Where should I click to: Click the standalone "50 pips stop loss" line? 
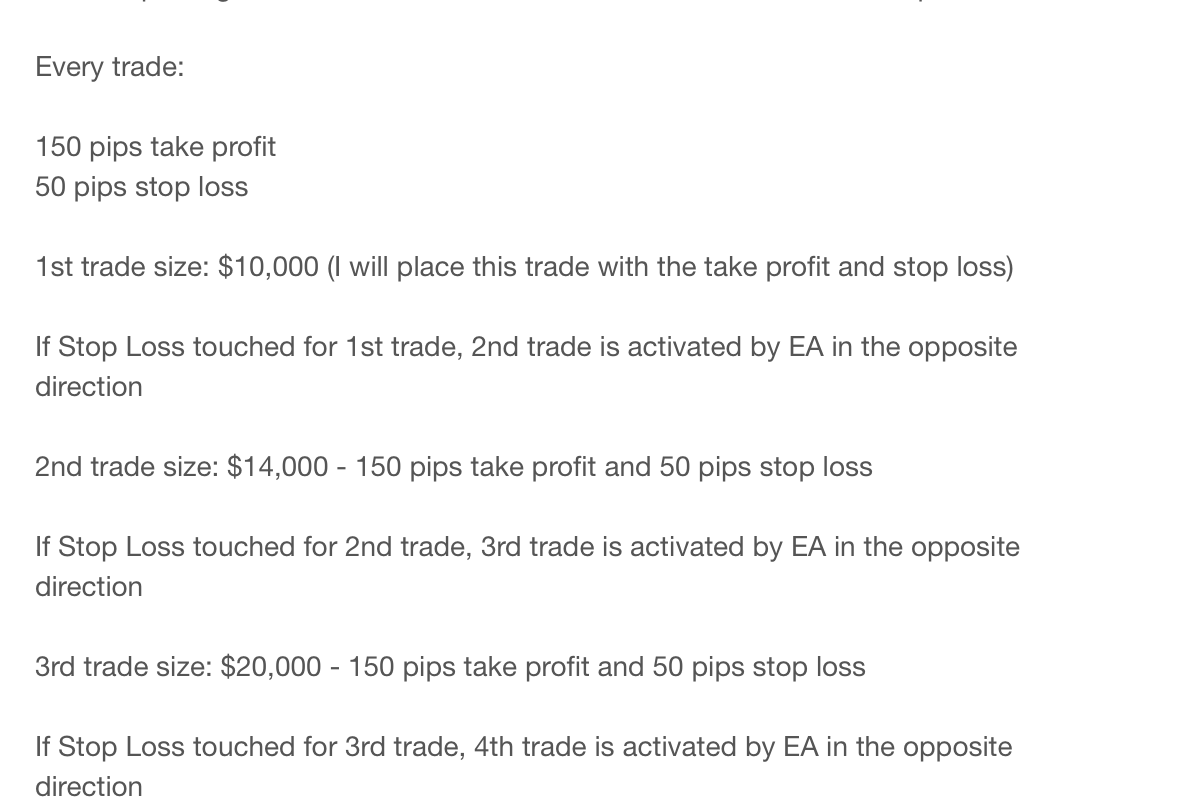pos(142,187)
